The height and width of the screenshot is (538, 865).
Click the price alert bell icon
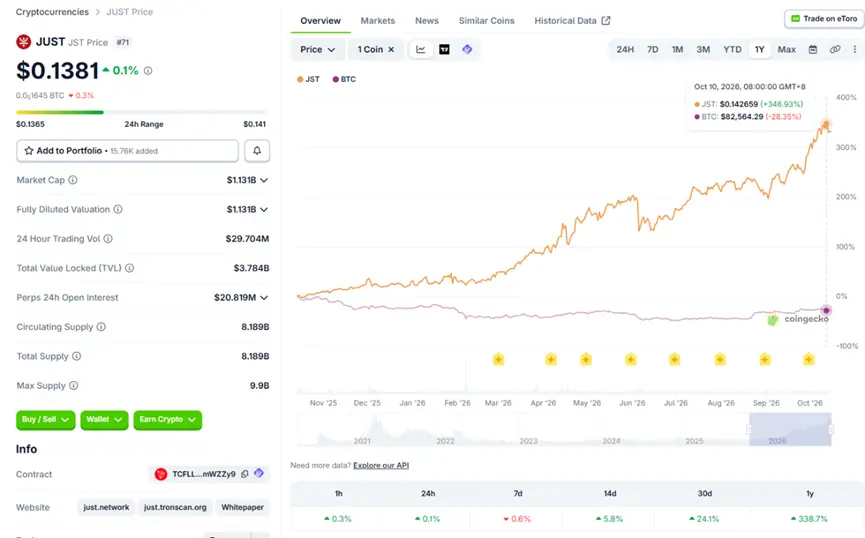pyautogui.click(x=257, y=151)
